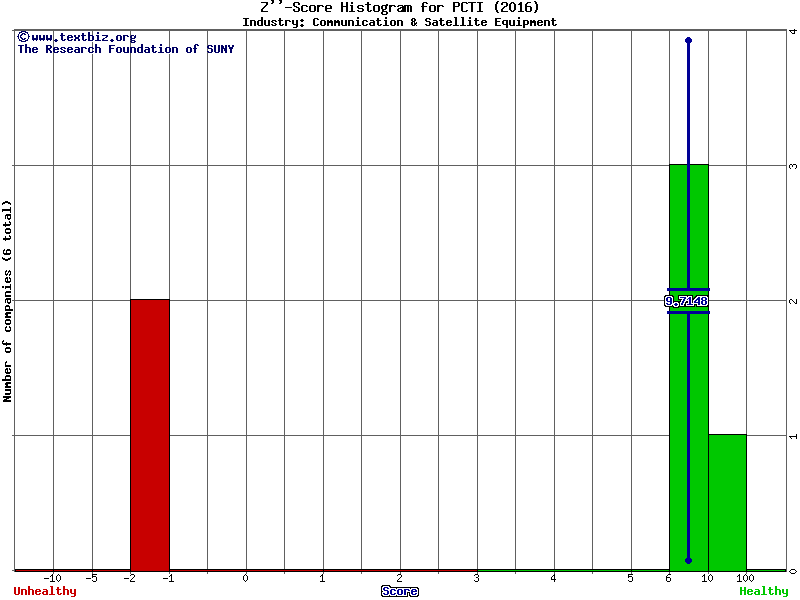The width and height of the screenshot is (800, 600).
Task: Click the red 'Unhealthy' label
Action: 45,591
